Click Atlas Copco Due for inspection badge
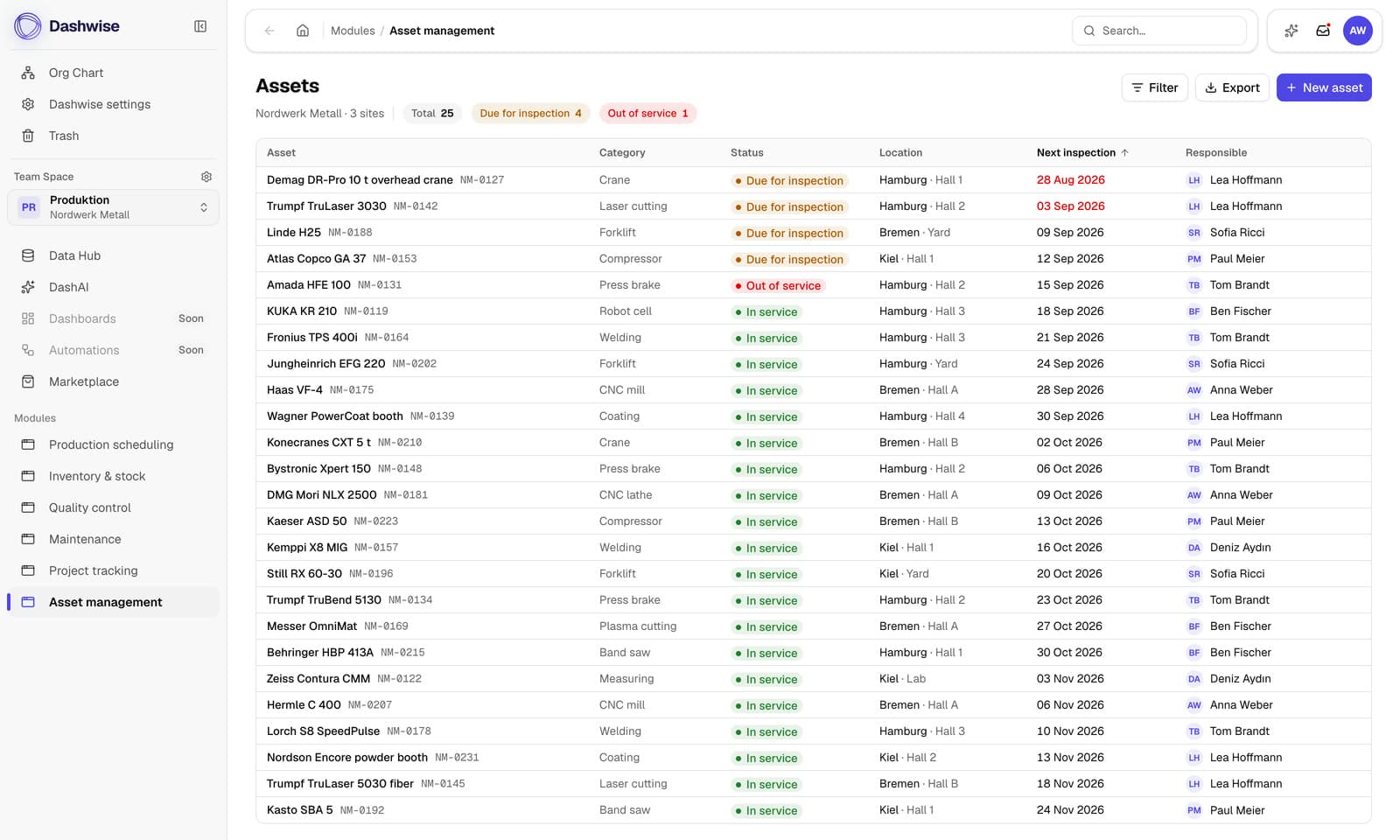 [789, 259]
